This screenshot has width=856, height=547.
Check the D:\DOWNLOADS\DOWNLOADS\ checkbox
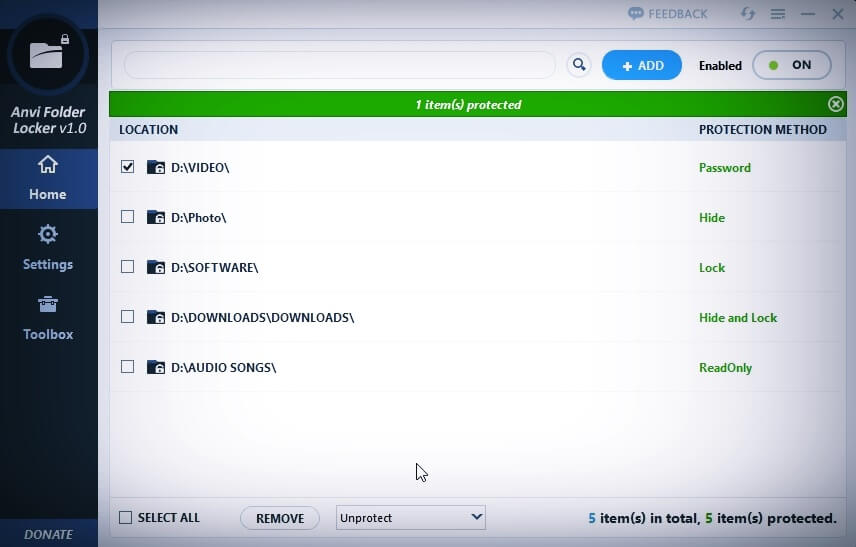pyautogui.click(x=127, y=317)
